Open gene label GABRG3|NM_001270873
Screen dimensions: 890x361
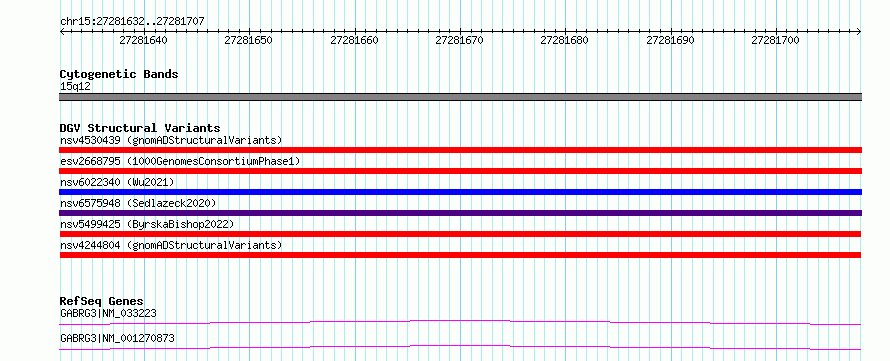tap(117, 338)
